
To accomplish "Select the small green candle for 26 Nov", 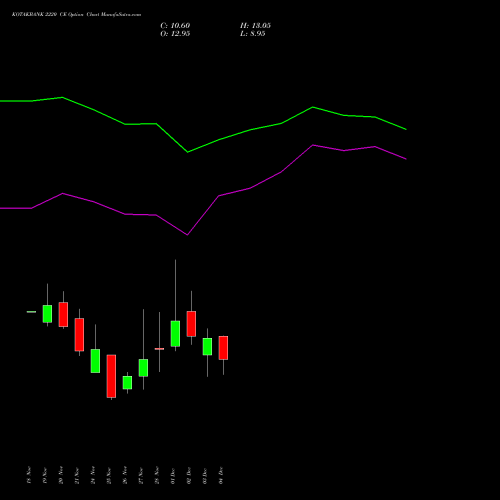I will click(x=127, y=382).
